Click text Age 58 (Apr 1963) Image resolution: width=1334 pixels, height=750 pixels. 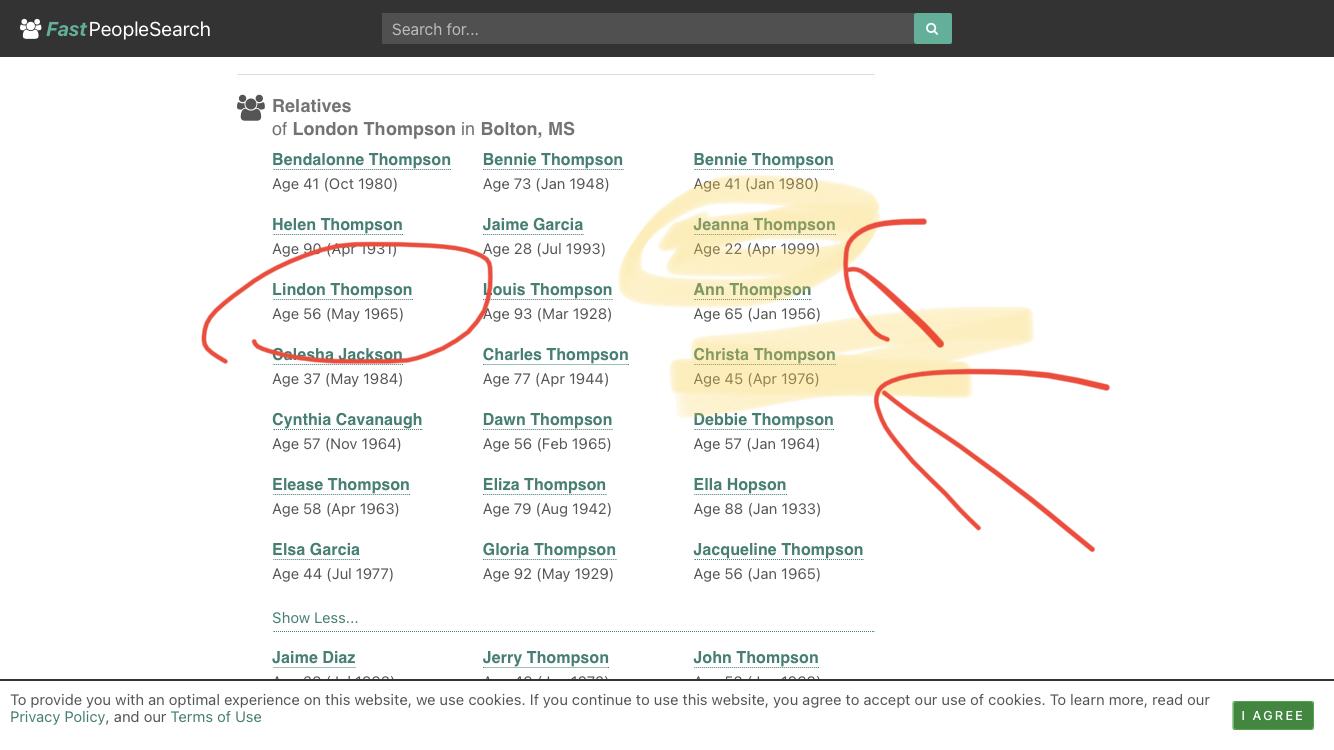[336, 509]
